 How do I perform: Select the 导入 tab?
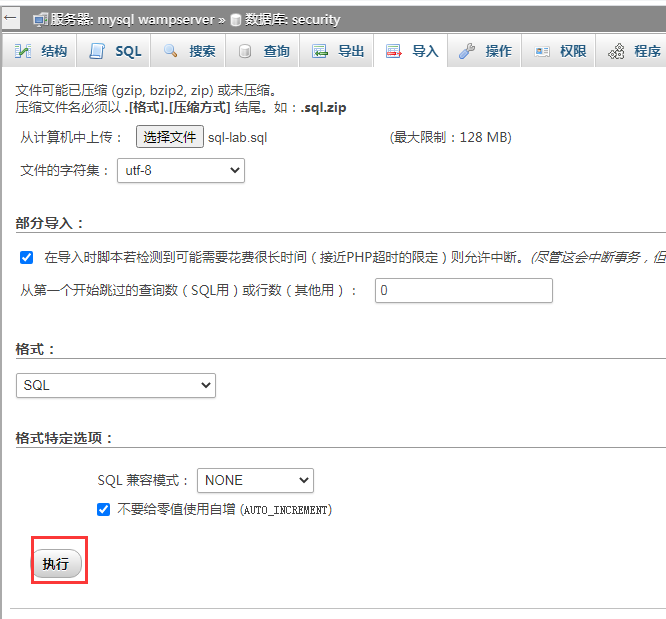click(410, 51)
